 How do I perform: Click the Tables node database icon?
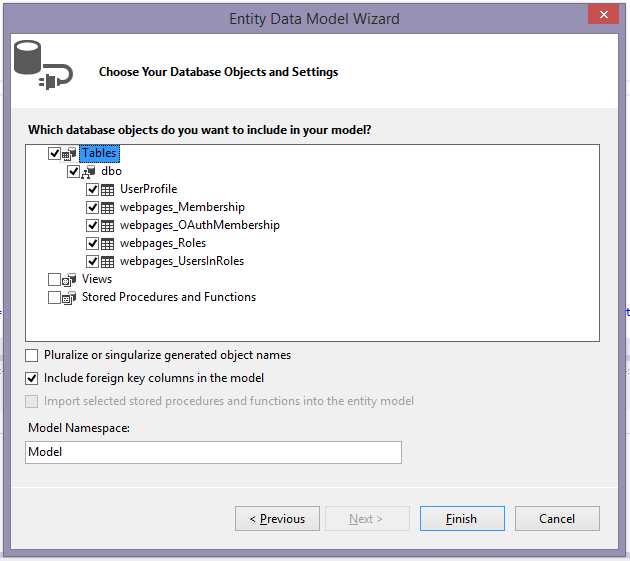[x=69, y=154]
